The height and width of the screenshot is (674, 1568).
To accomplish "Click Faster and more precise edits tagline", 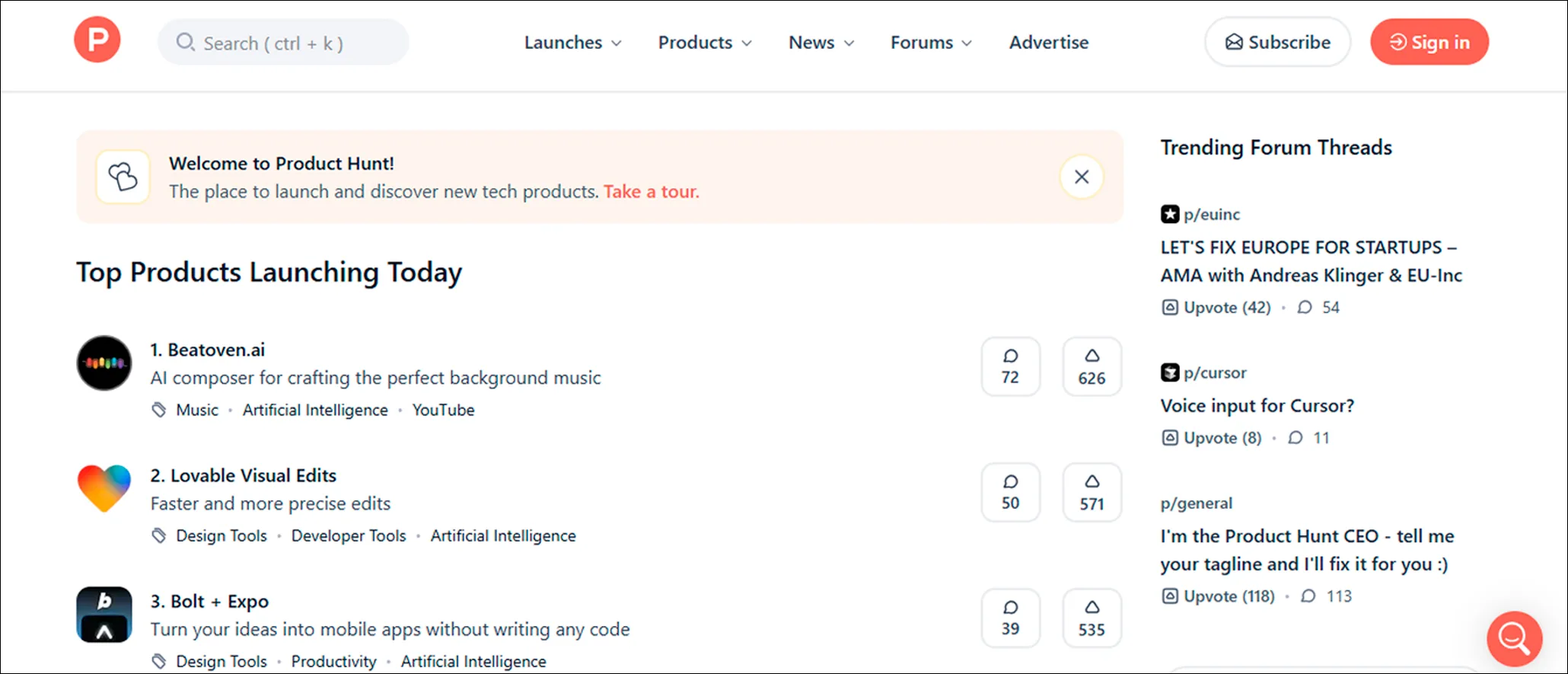I will pyautogui.click(x=270, y=503).
